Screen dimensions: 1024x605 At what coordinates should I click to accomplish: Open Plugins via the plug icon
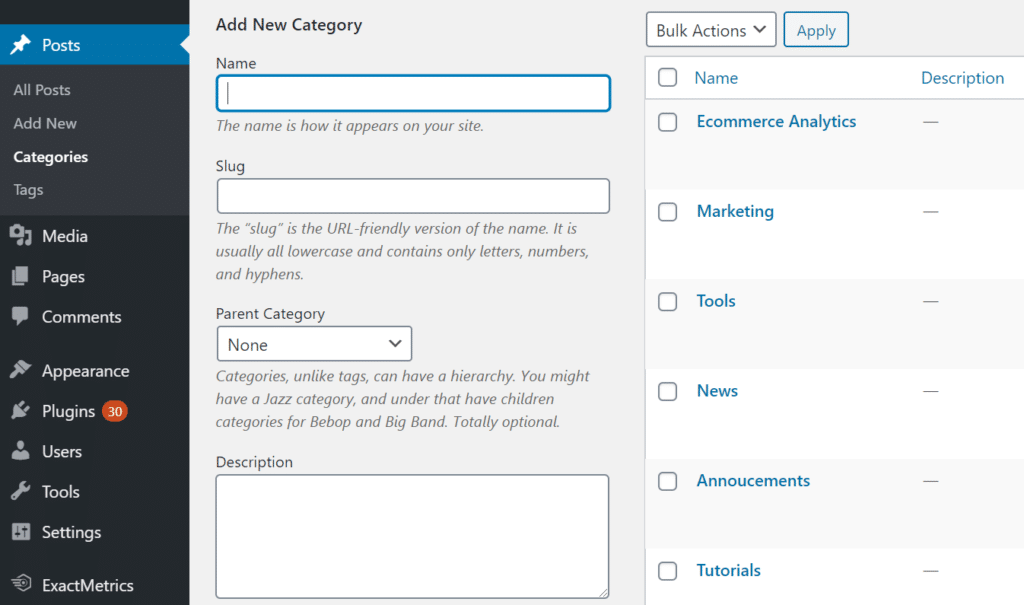22,411
